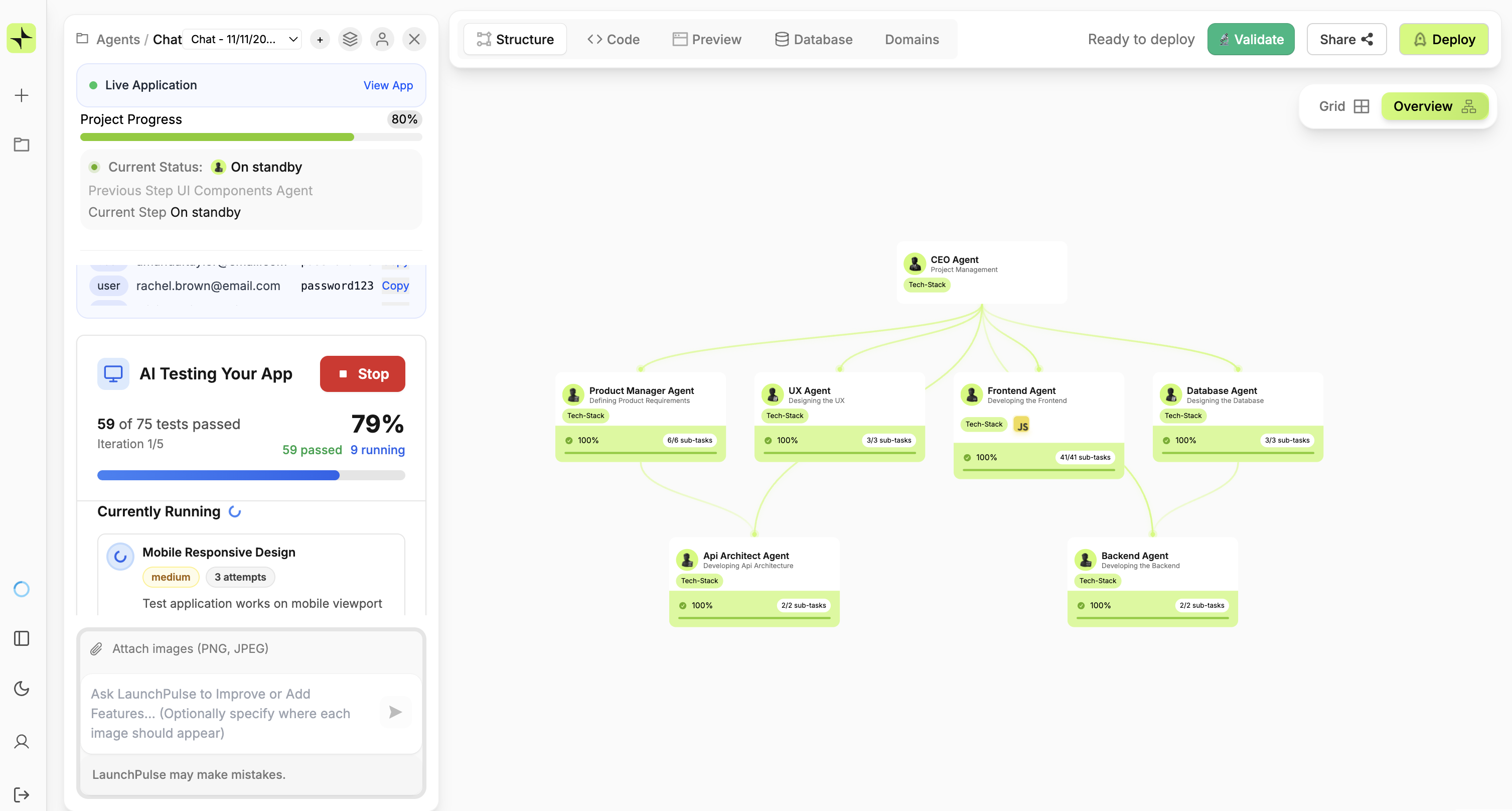Open the Domains tab
Screen dimensions: 1512x811
(x=912, y=39)
